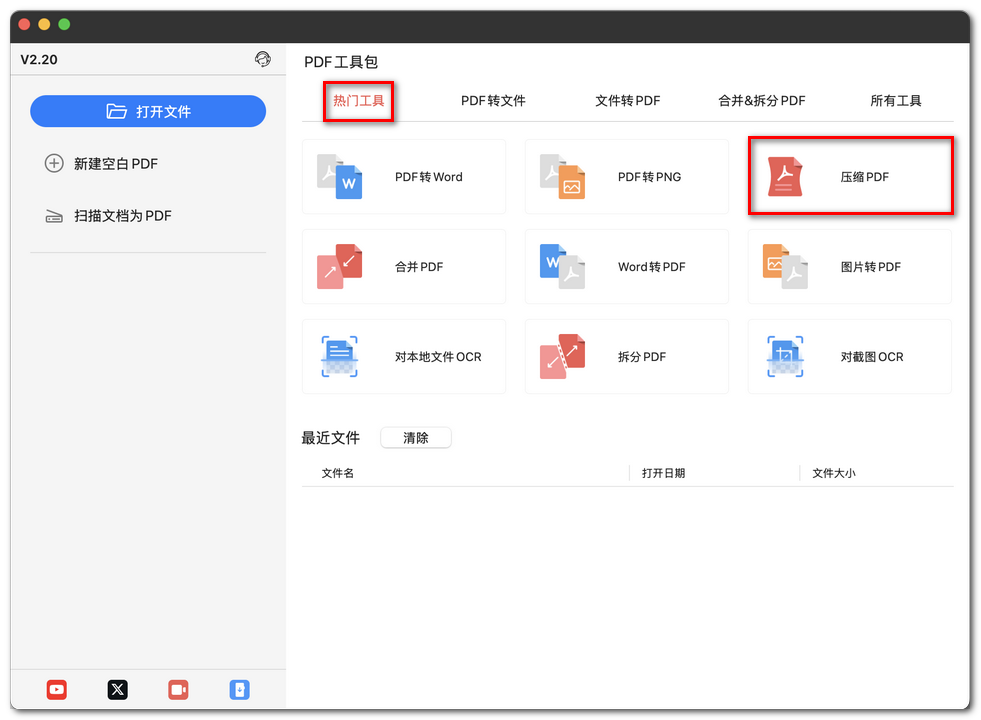Click the X social media icon

point(117,689)
